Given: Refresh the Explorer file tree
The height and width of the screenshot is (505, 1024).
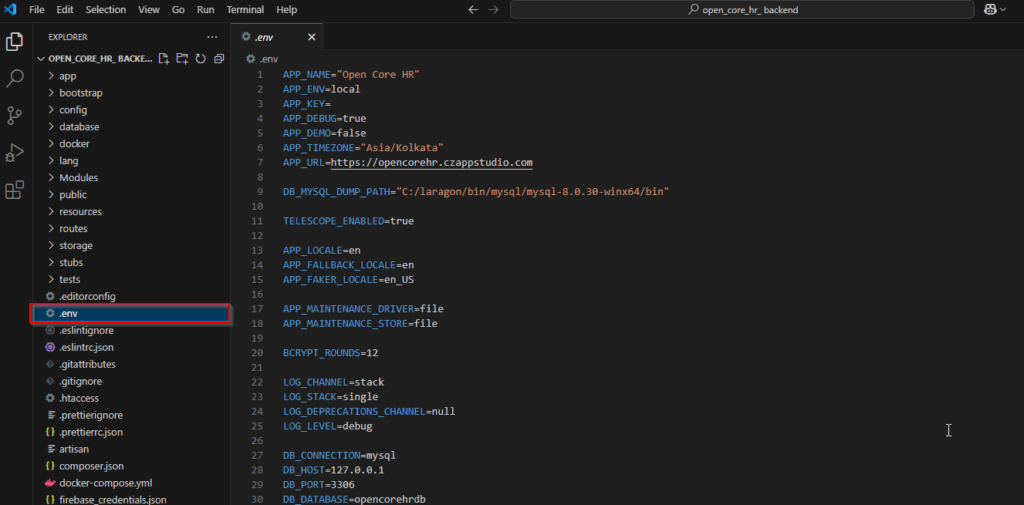Looking at the screenshot, I should pyautogui.click(x=200, y=59).
